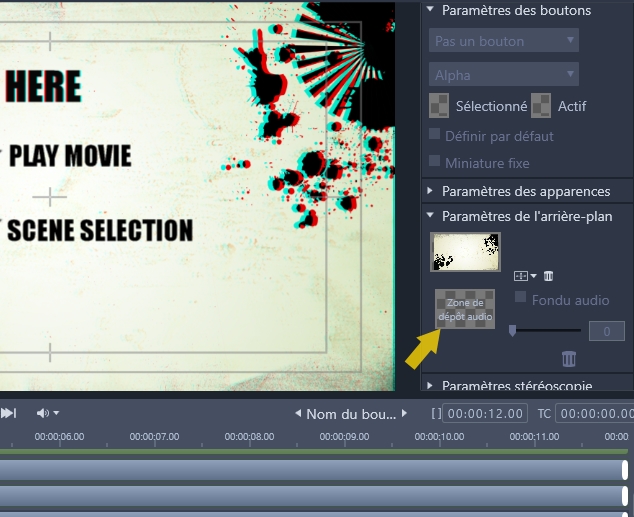Click the TC timecode field
Viewport: 634px width, 517px height.
pos(594,413)
